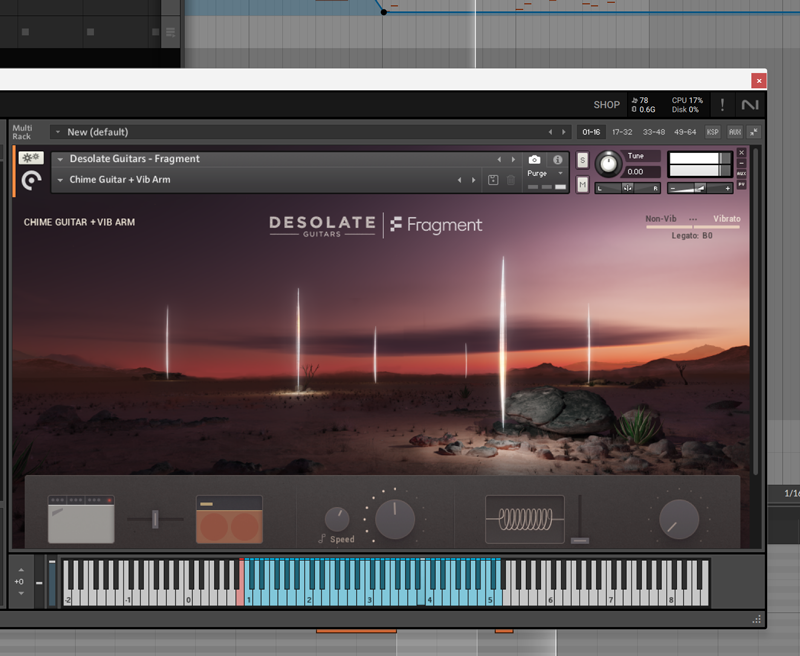Open the Purge dropdown menu

pos(545,173)
